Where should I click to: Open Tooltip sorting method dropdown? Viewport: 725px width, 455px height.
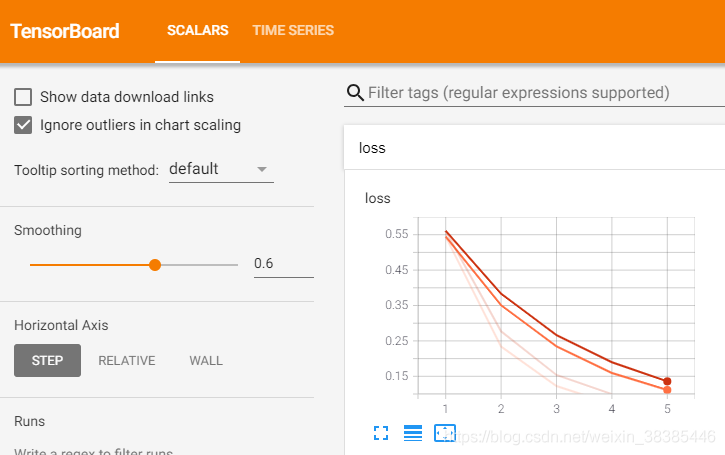point(220,169)
